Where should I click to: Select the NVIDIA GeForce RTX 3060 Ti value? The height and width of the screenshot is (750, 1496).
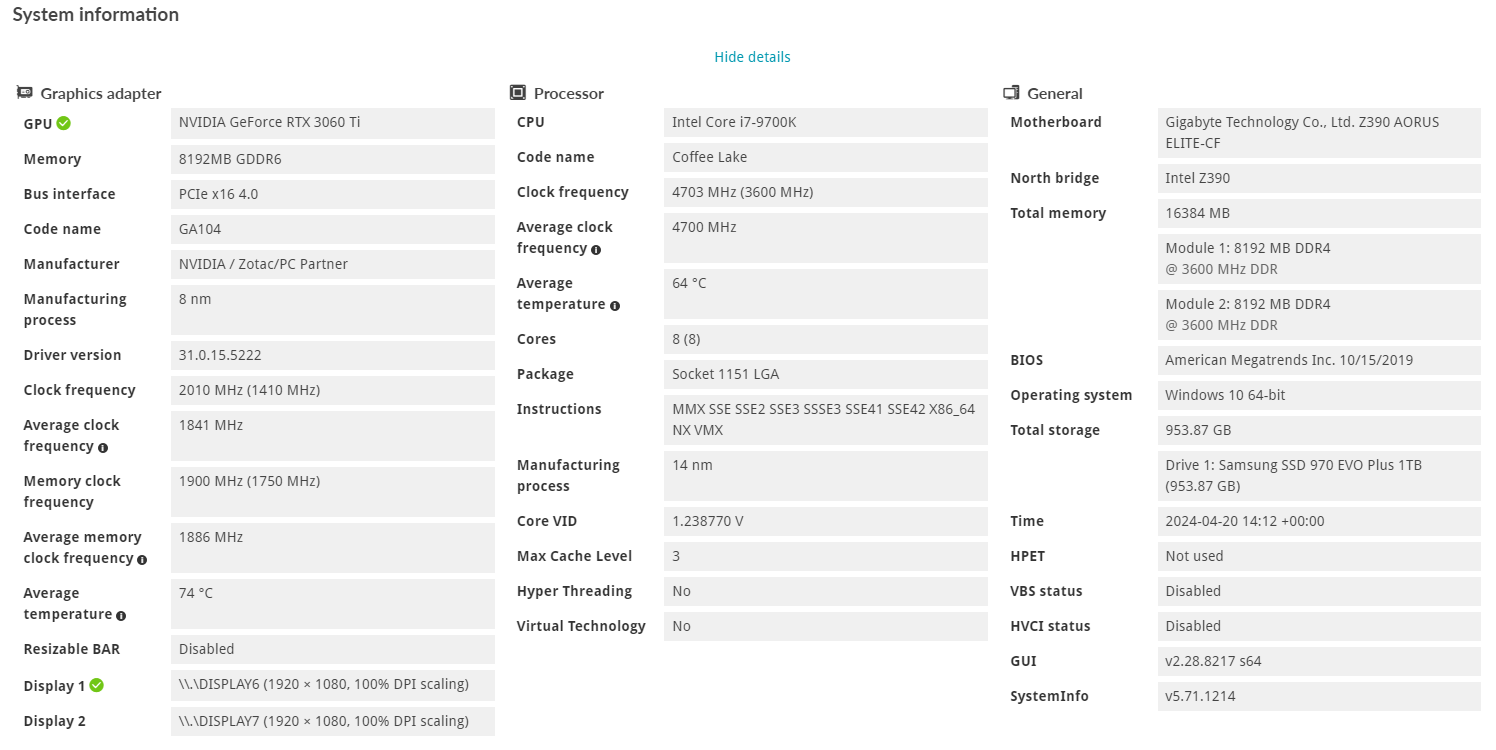click(270, 122)
